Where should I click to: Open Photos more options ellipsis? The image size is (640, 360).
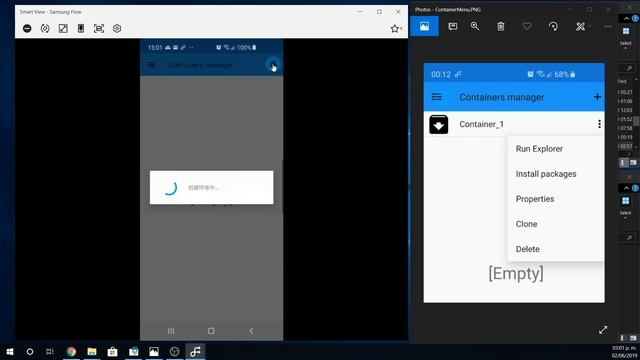click(608, 27)
